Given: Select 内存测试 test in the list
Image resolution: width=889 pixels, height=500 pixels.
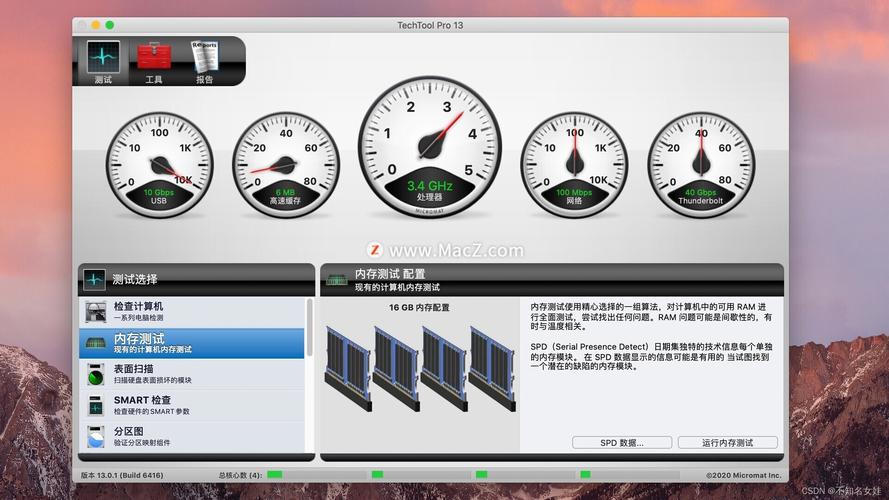Looking at the screenshot, I should click(x=192, y=343).
